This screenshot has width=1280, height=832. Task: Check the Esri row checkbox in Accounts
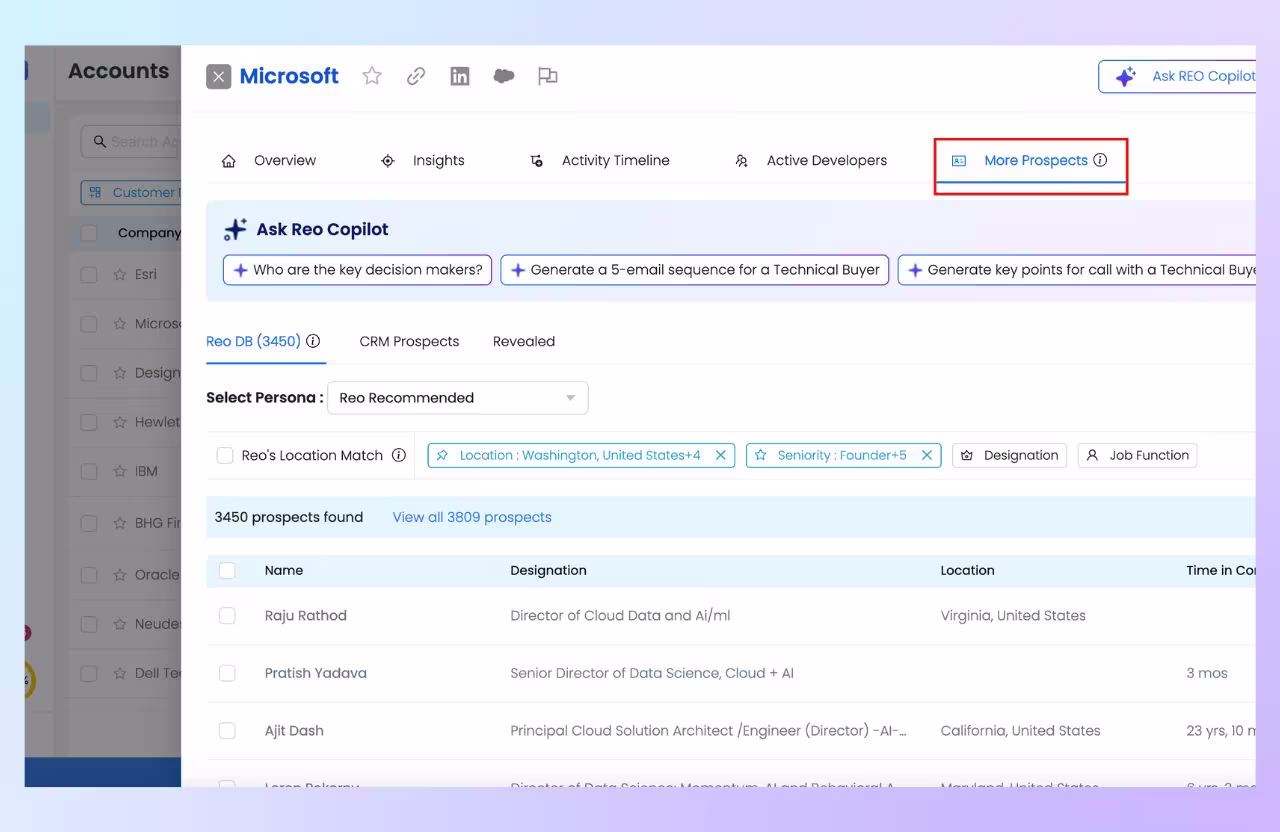click(x=89, y=275)
